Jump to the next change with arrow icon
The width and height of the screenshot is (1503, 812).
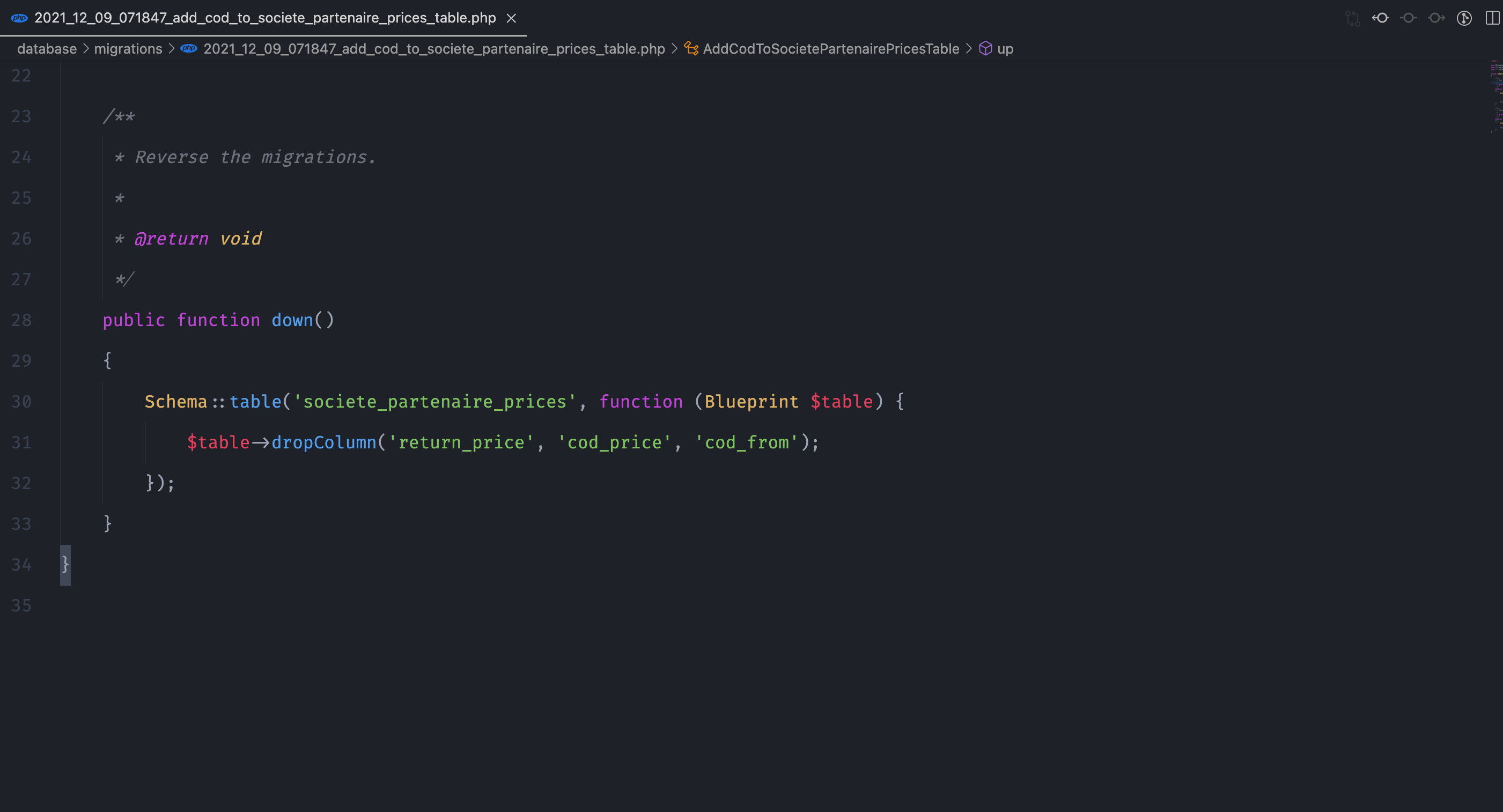click(1436, 18)
